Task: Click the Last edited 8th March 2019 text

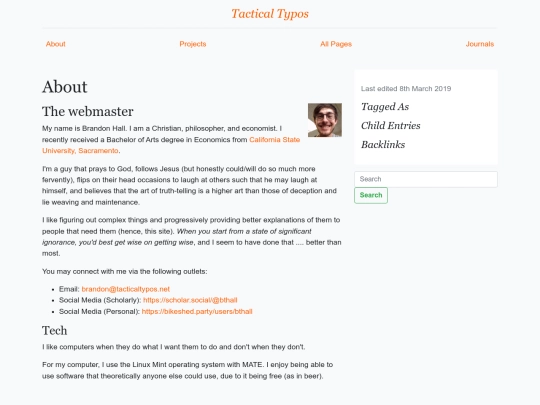Action: pyautogui.click(x=406, y=89)
